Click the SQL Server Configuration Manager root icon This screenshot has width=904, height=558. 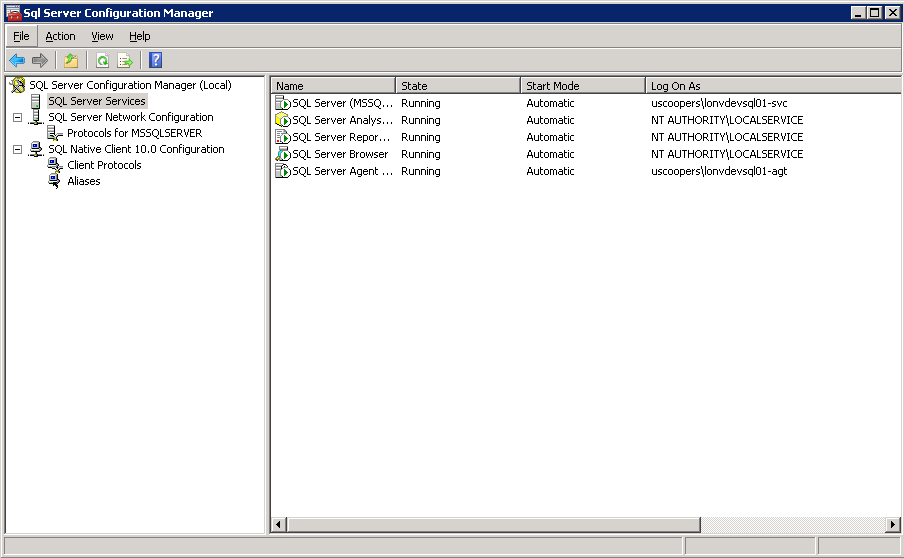[18, 85]
